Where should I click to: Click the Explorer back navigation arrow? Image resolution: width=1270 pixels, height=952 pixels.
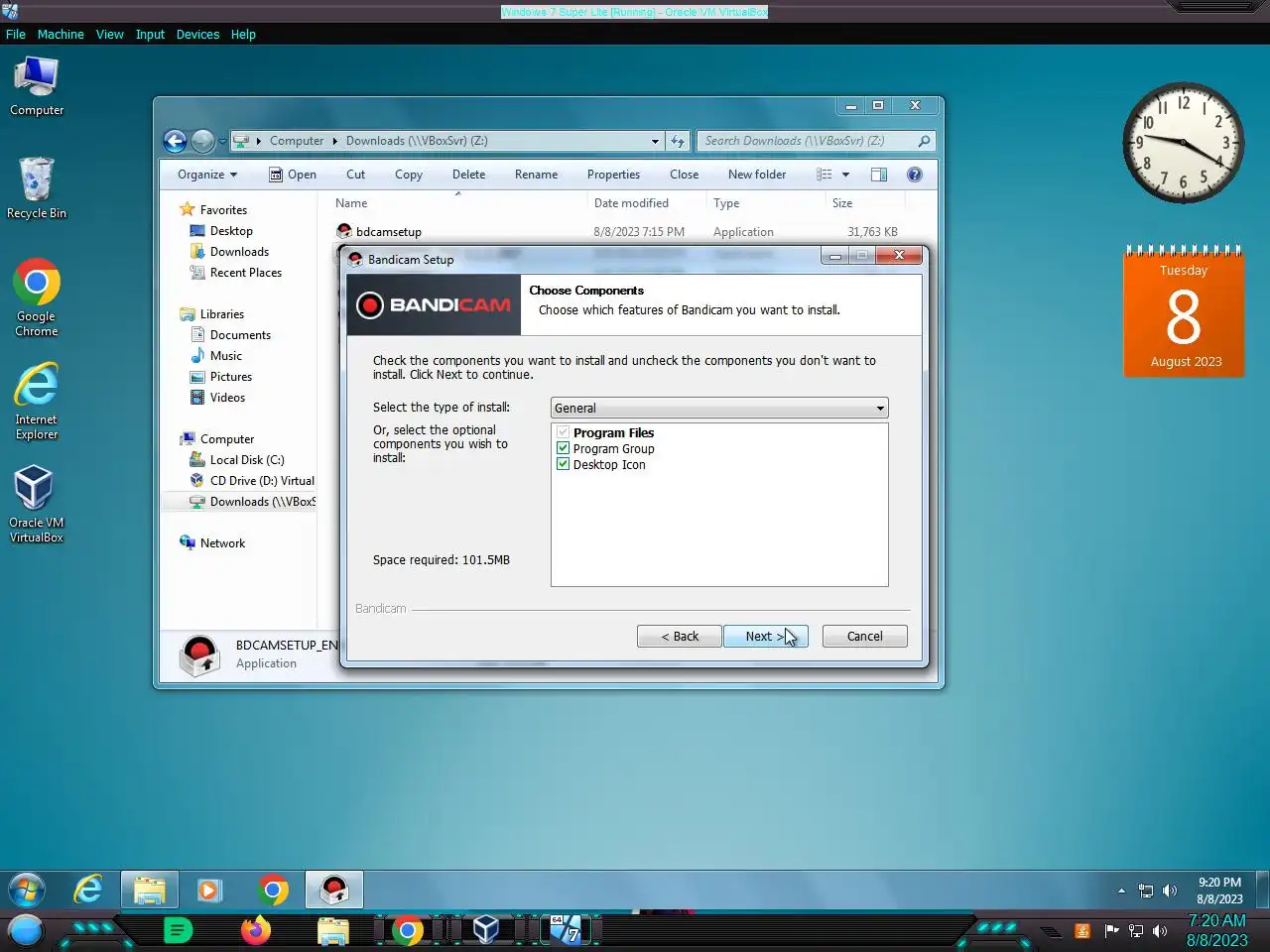(x=175, y=141)
